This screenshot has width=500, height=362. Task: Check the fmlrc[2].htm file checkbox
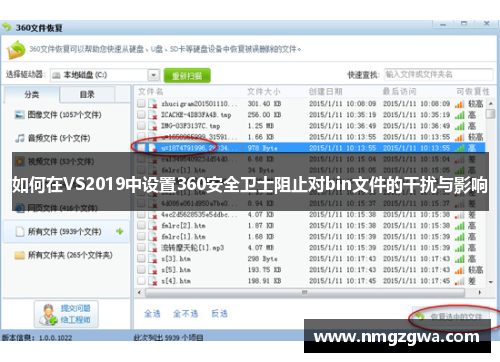[x=141, y=225]
